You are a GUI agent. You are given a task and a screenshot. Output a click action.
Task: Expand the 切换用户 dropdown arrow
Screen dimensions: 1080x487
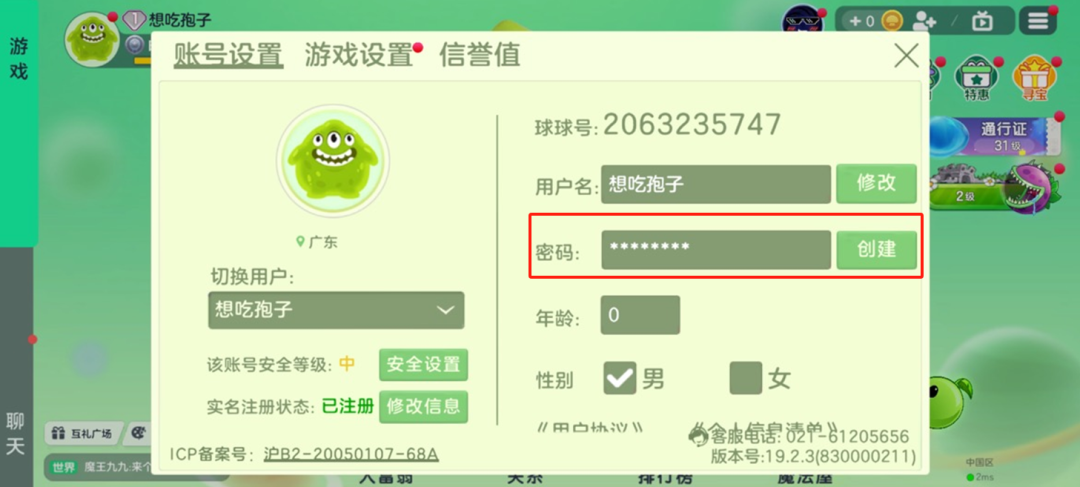coord(444,310)
